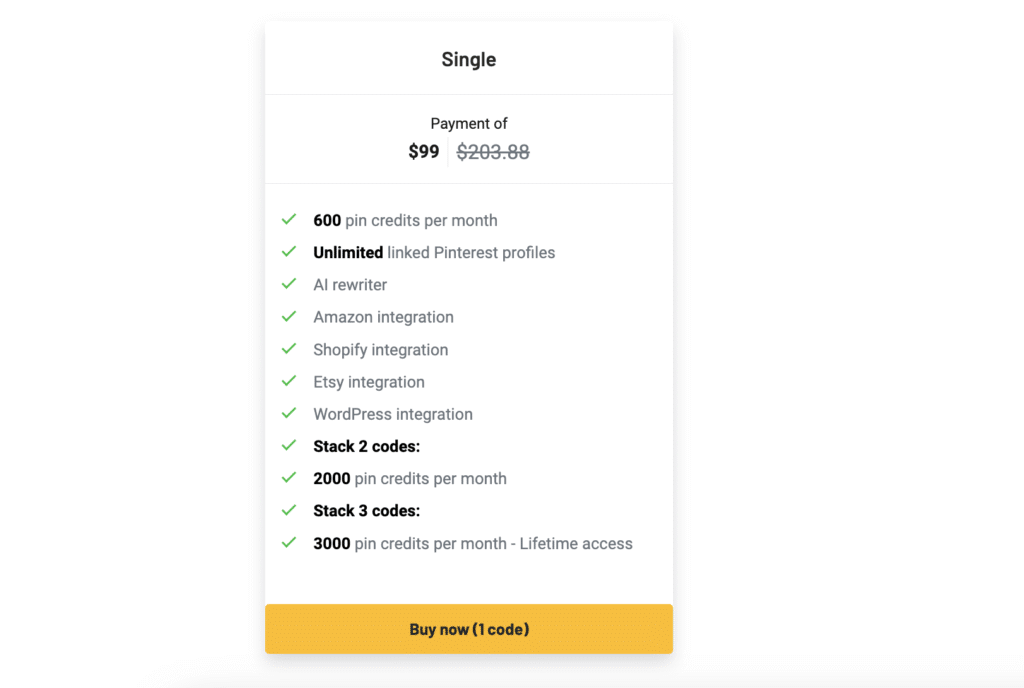The width and height of the screenshot is (1024, 688).
Task: Select the checkmark beside 3000 pin credits
Action: (x=289, y=543)
